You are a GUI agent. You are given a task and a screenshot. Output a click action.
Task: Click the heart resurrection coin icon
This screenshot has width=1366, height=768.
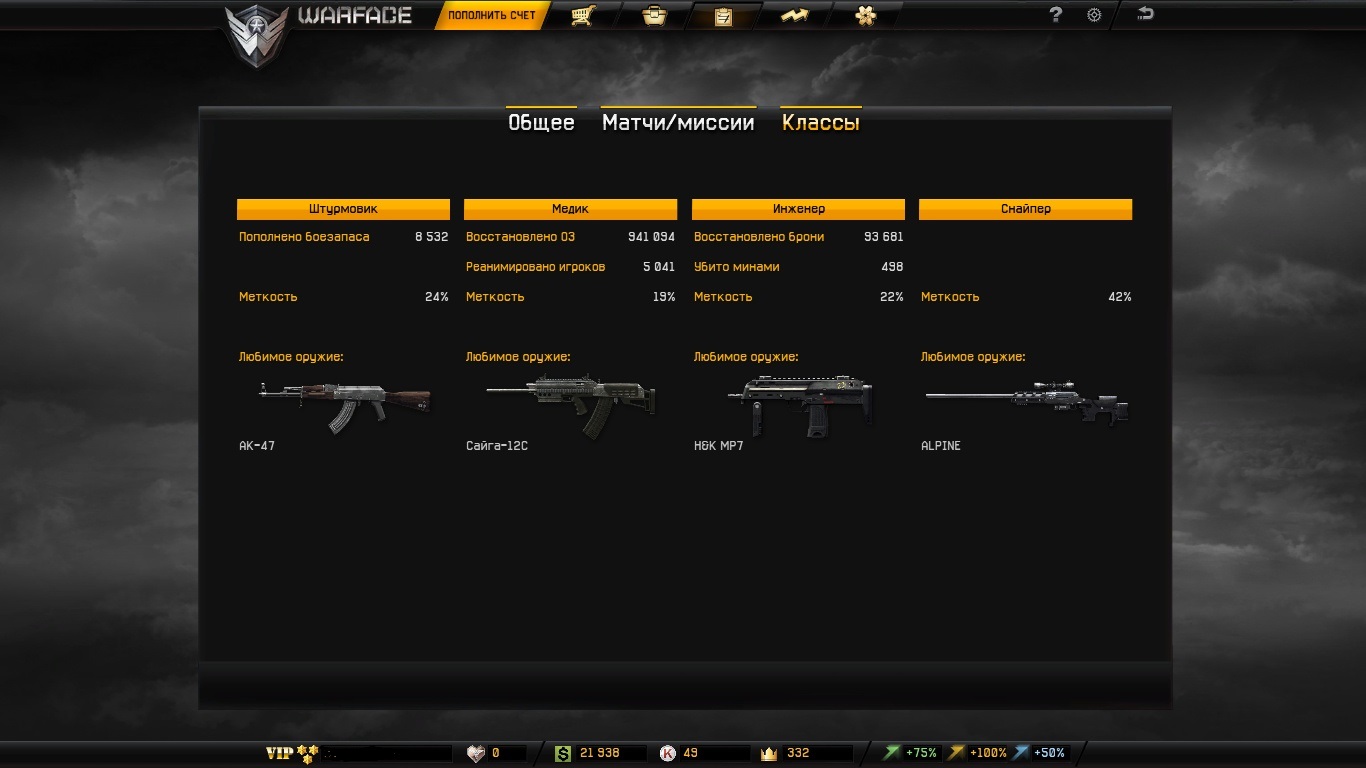[x=476, y=753]
